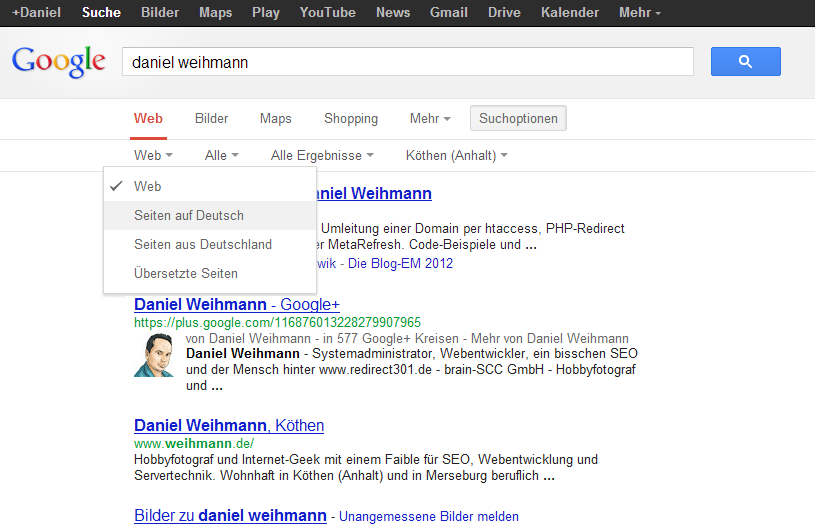
Task: Open the Daniel Weihmann - Google+ result
Action: (x=237, y=304)
